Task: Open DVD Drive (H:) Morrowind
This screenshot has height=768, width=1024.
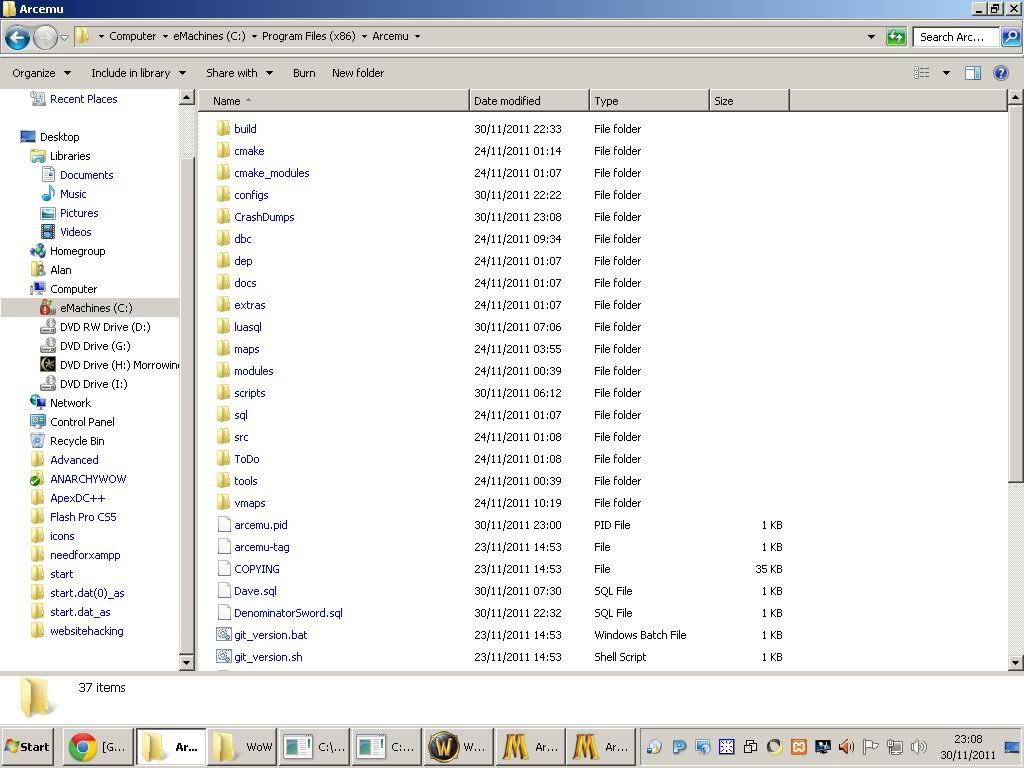Action: (120, 365)
